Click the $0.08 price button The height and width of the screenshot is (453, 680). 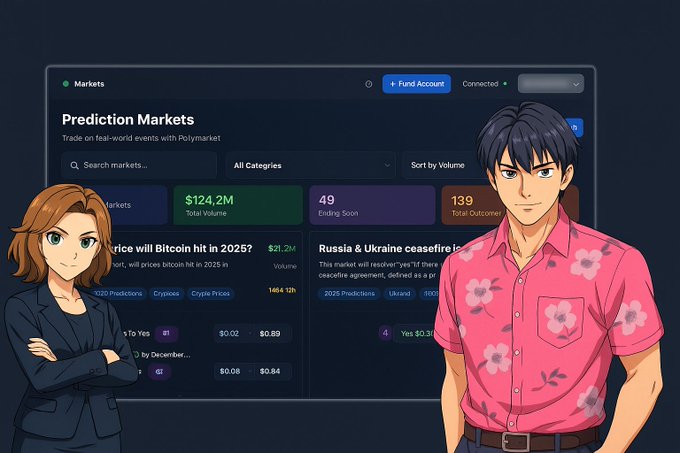(x=229, y=371)
